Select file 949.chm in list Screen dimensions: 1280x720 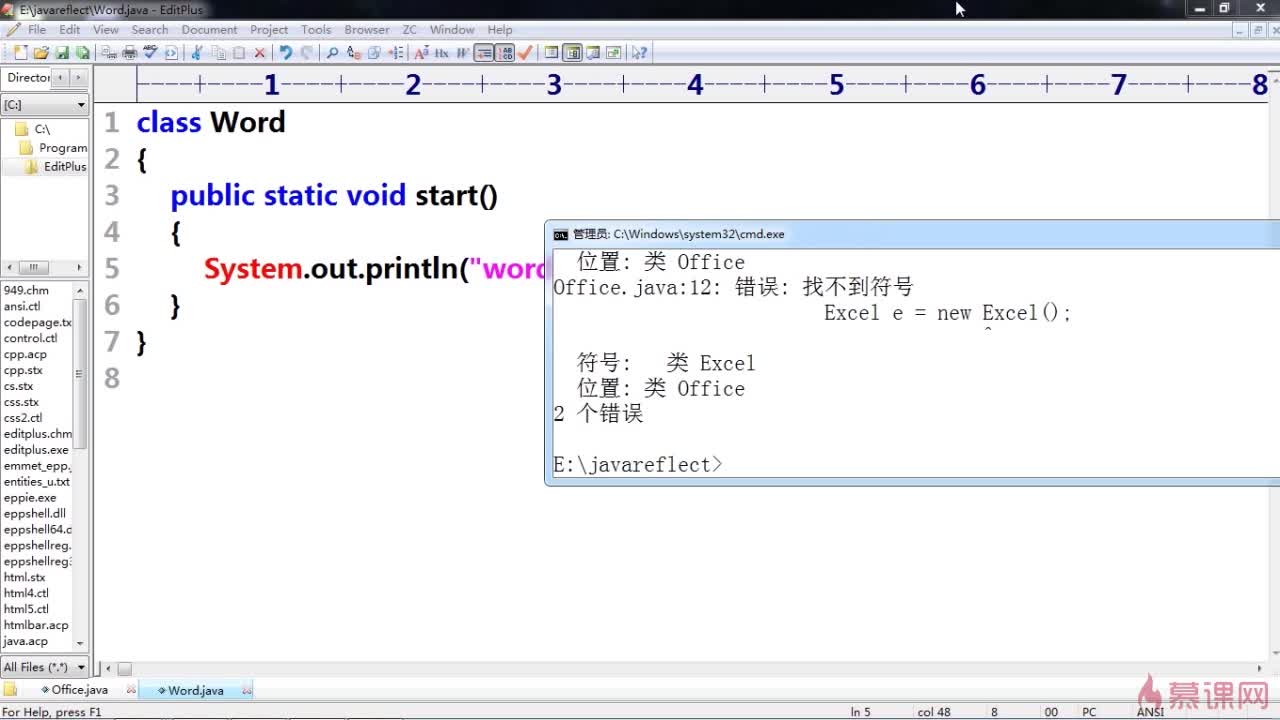26,290
